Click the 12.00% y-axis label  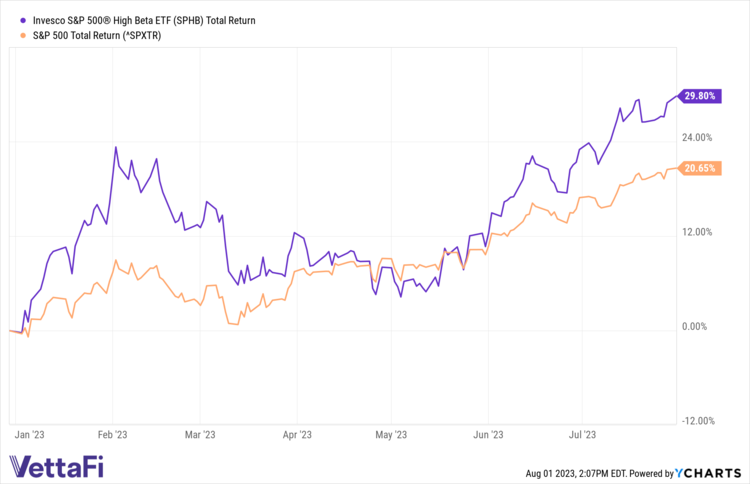coord(696,232)
